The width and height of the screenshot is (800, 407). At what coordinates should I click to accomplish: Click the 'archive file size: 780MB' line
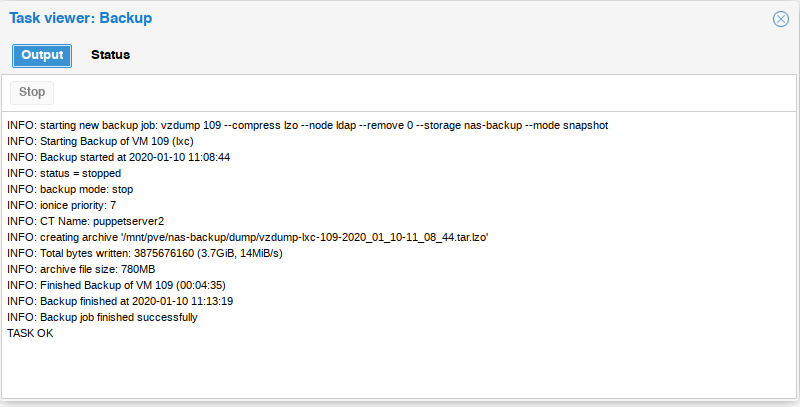(x=81, y=269)
